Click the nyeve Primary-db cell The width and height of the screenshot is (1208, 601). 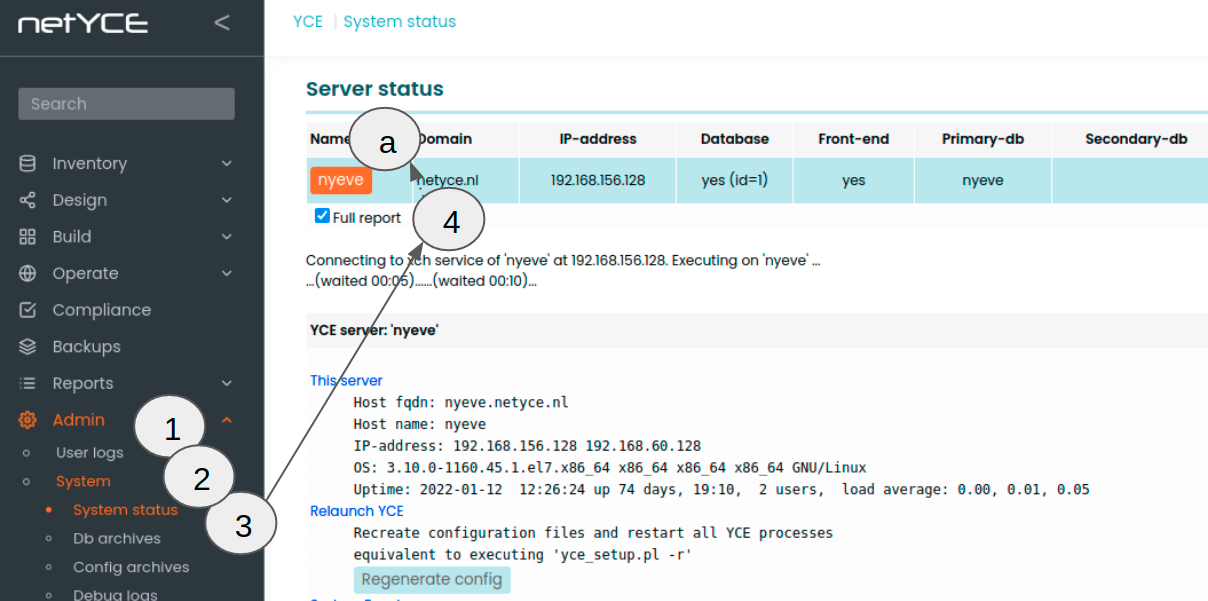[x=983, y=181]
